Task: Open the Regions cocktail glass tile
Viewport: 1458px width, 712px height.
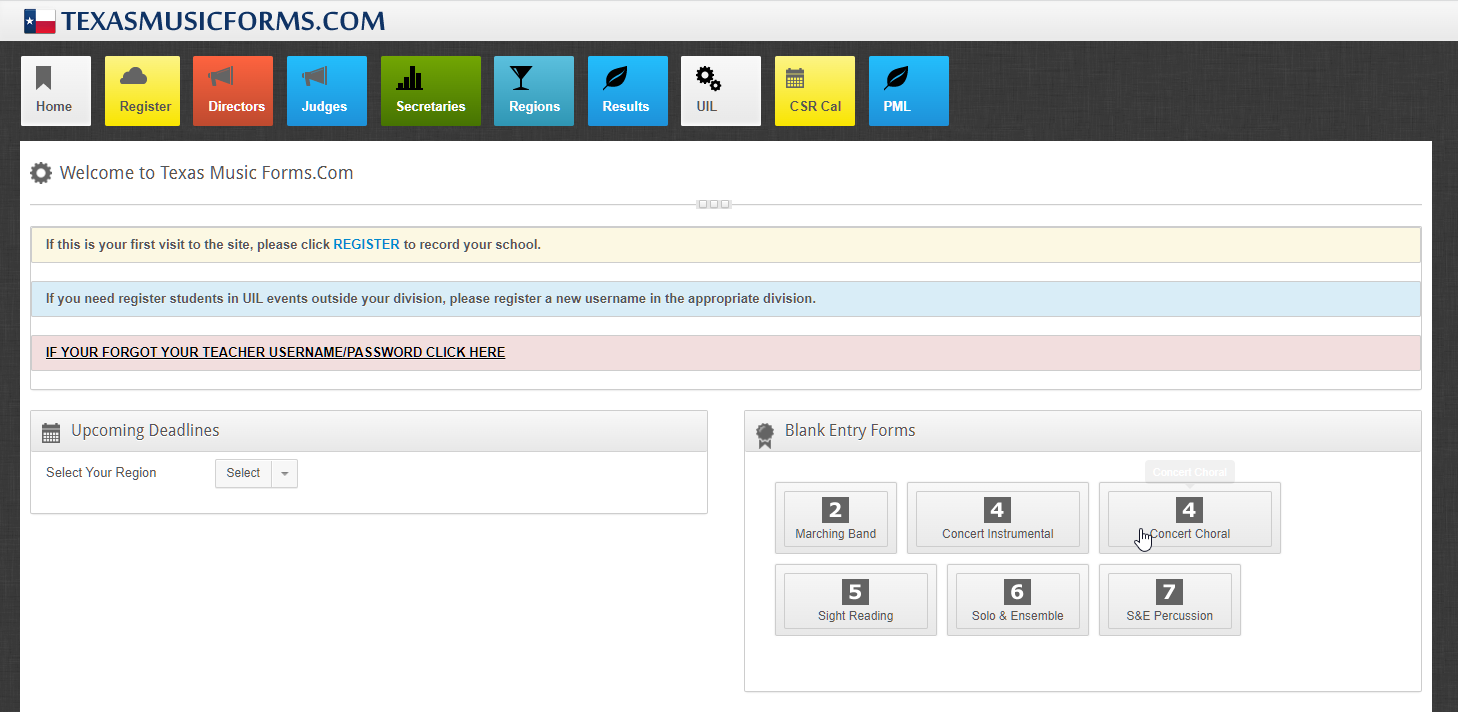Action: [533, 91]
